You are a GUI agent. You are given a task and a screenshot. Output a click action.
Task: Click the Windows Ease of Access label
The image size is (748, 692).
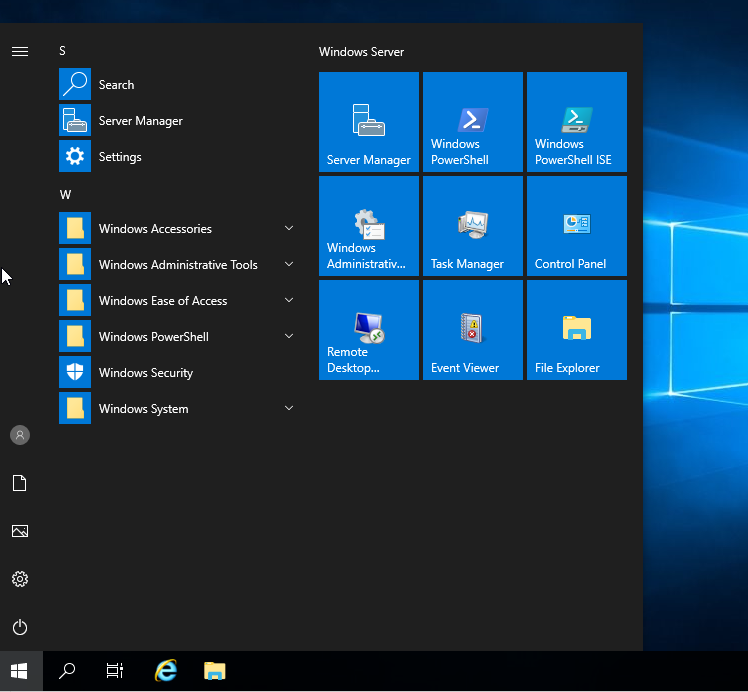pyautogui.click(x=163, y=301)
